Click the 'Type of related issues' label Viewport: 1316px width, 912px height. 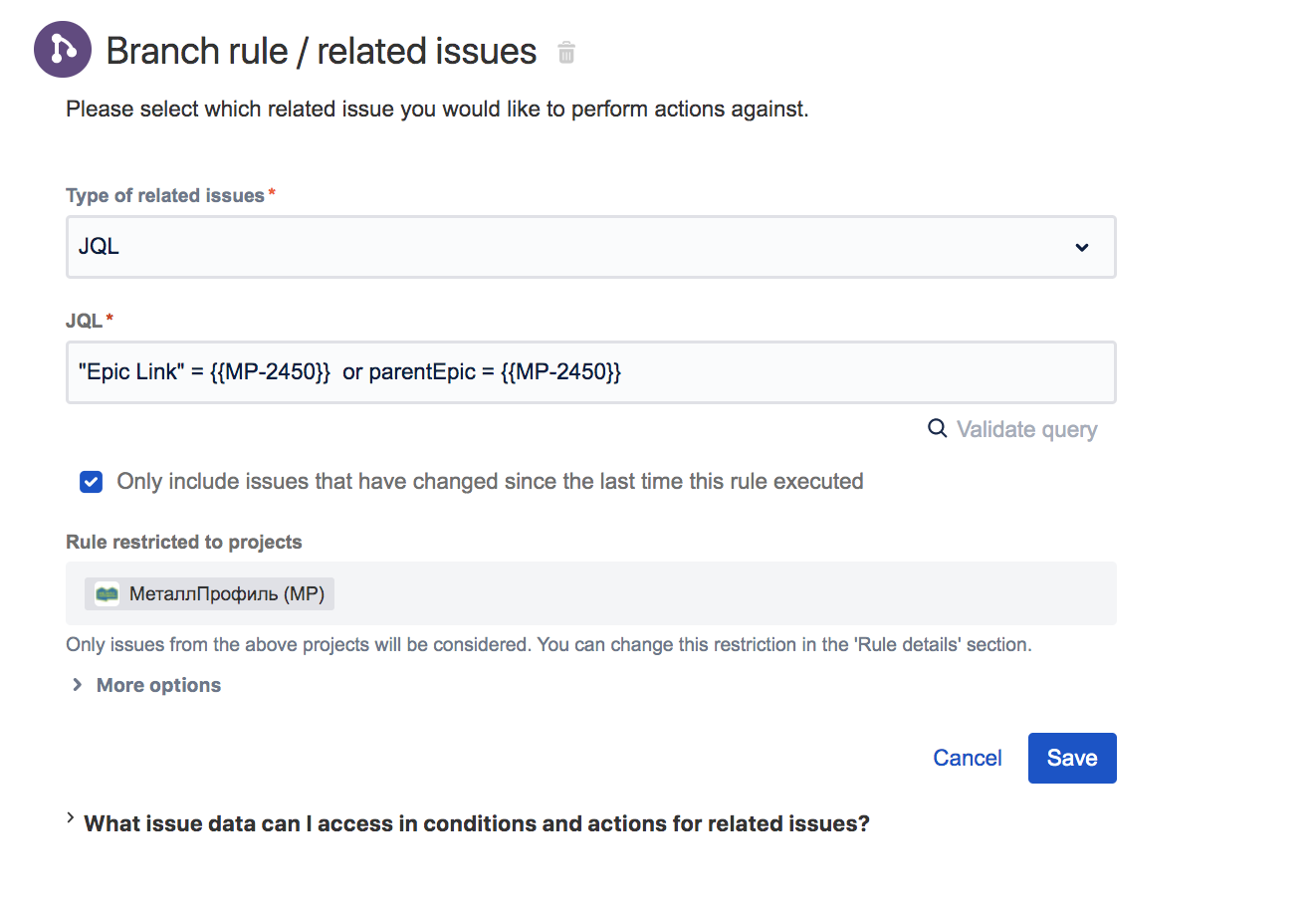[165, 196]
